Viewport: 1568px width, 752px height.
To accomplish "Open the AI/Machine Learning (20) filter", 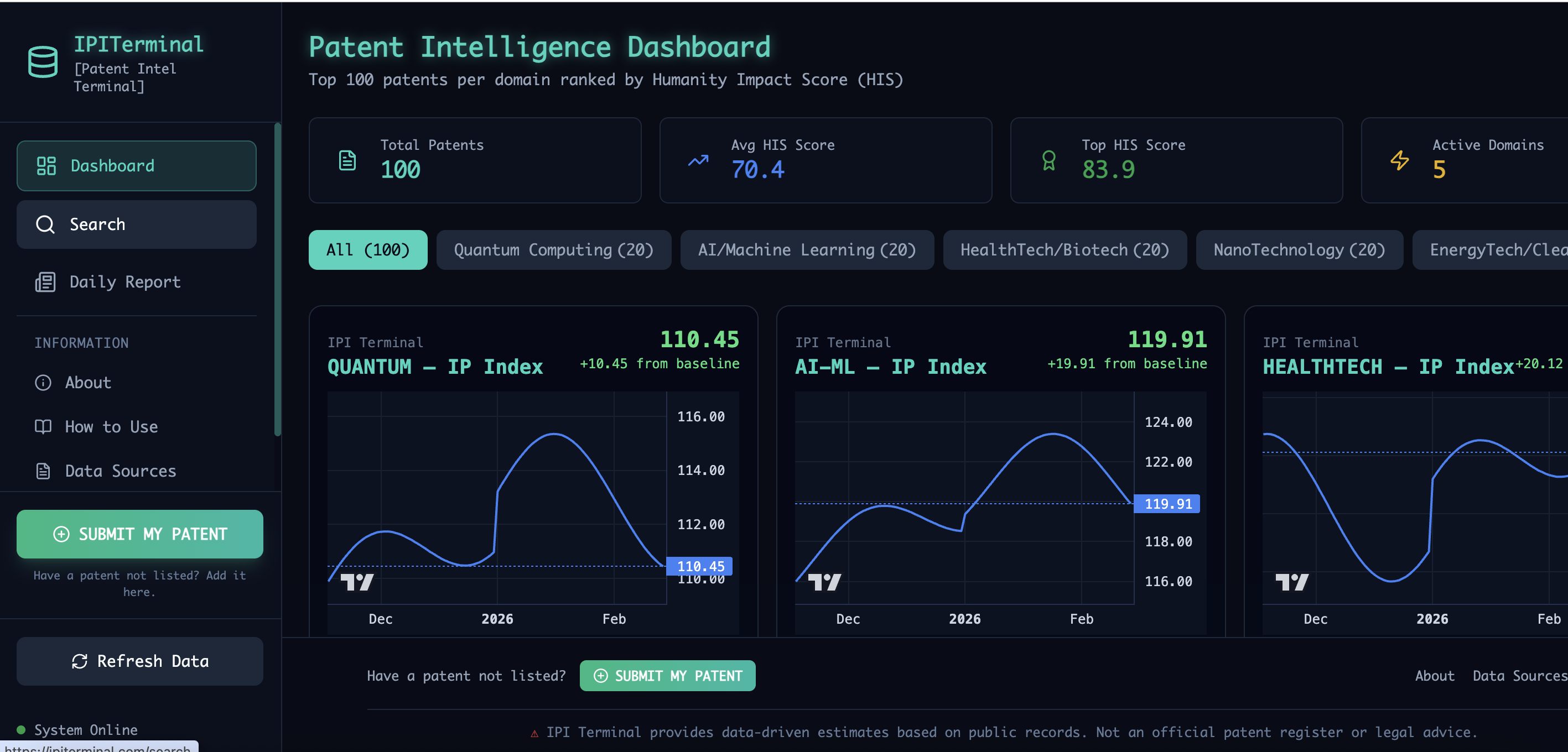I will (x=807, y=249).
